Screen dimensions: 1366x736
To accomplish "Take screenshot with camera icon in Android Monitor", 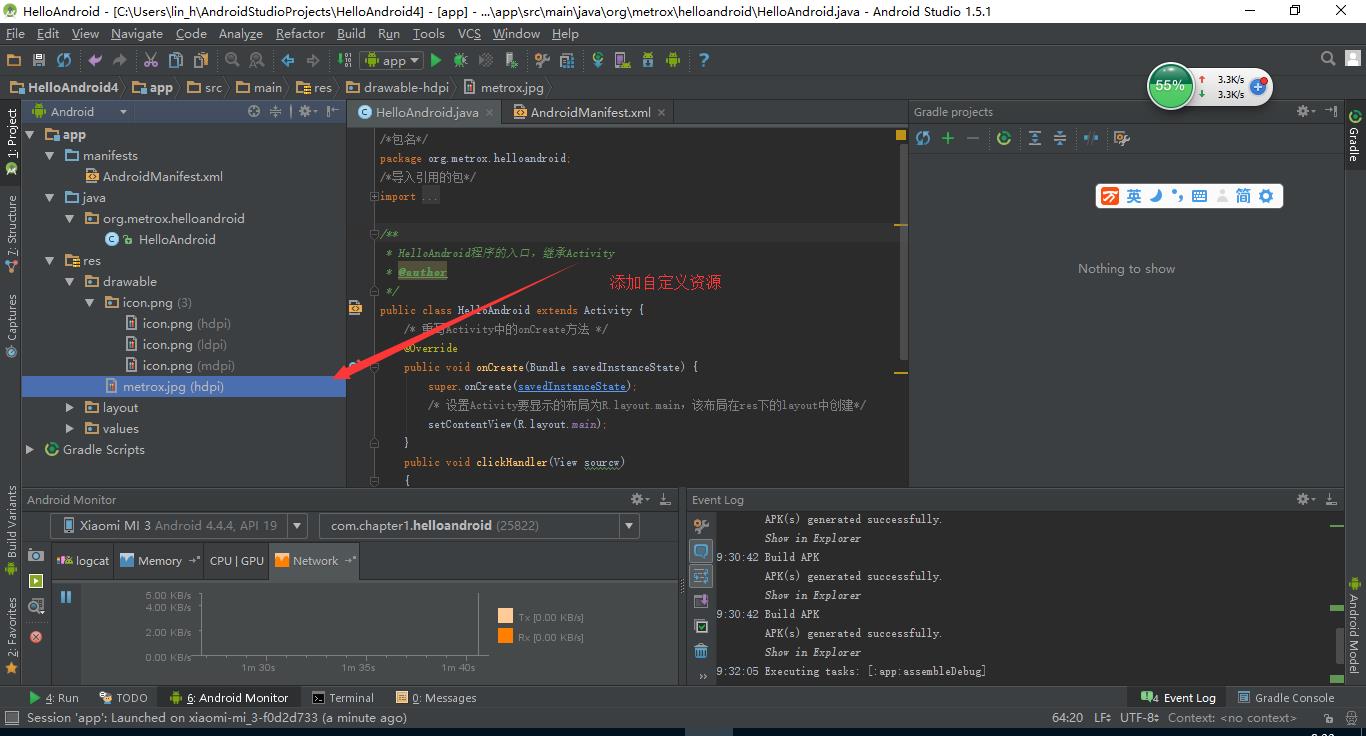I will [x=36, y=555].
